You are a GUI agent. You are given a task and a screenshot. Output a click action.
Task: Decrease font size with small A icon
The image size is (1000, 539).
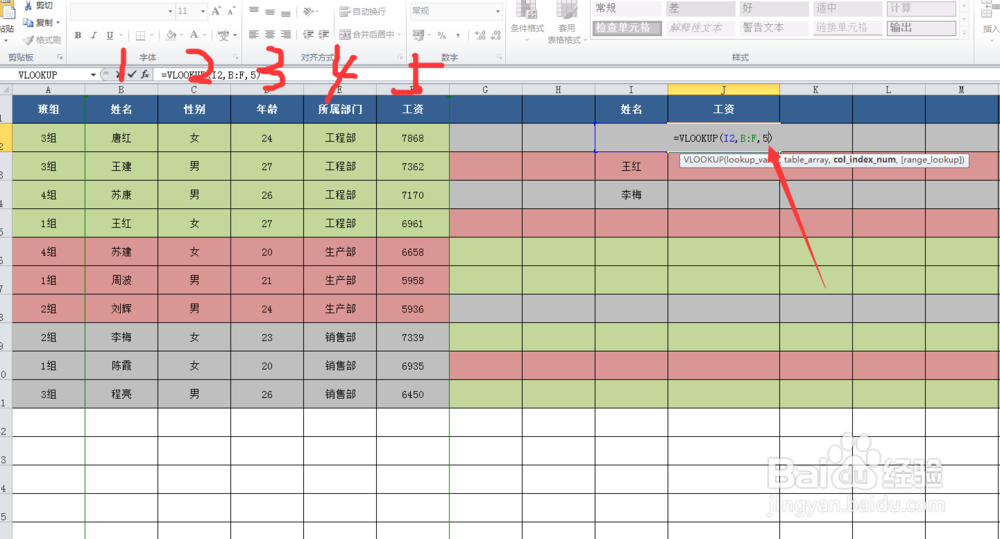[231, 11]
